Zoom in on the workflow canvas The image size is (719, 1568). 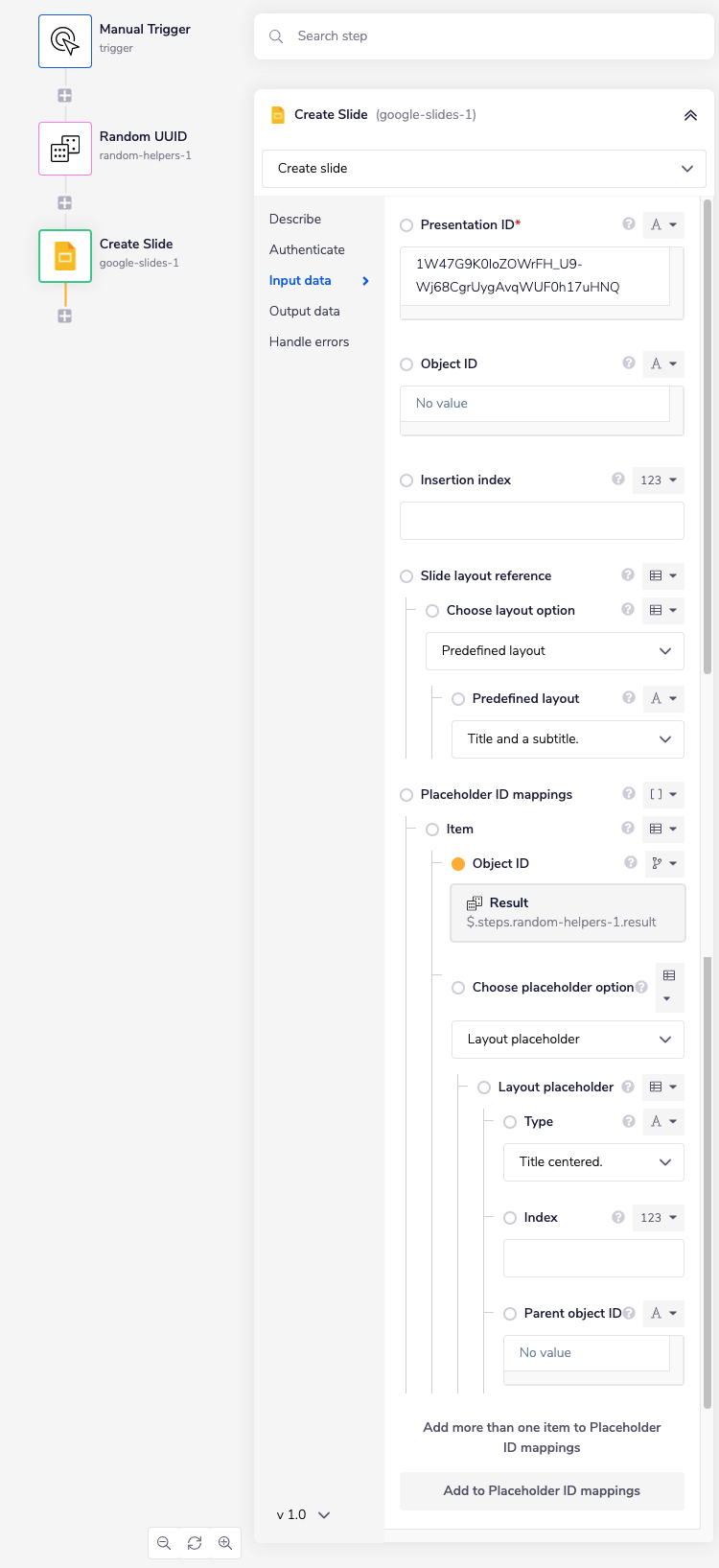225,1543
